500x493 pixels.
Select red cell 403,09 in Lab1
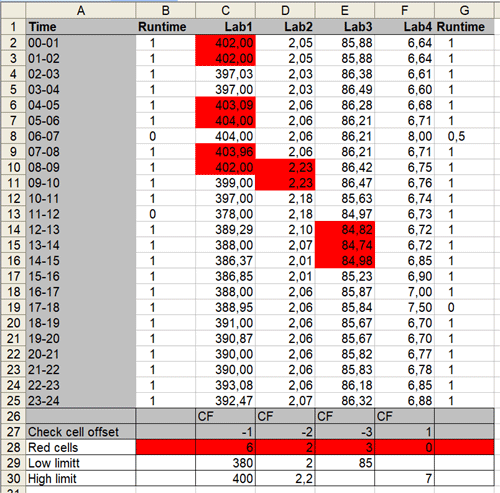pyautogui.click(x=225, y=105)
